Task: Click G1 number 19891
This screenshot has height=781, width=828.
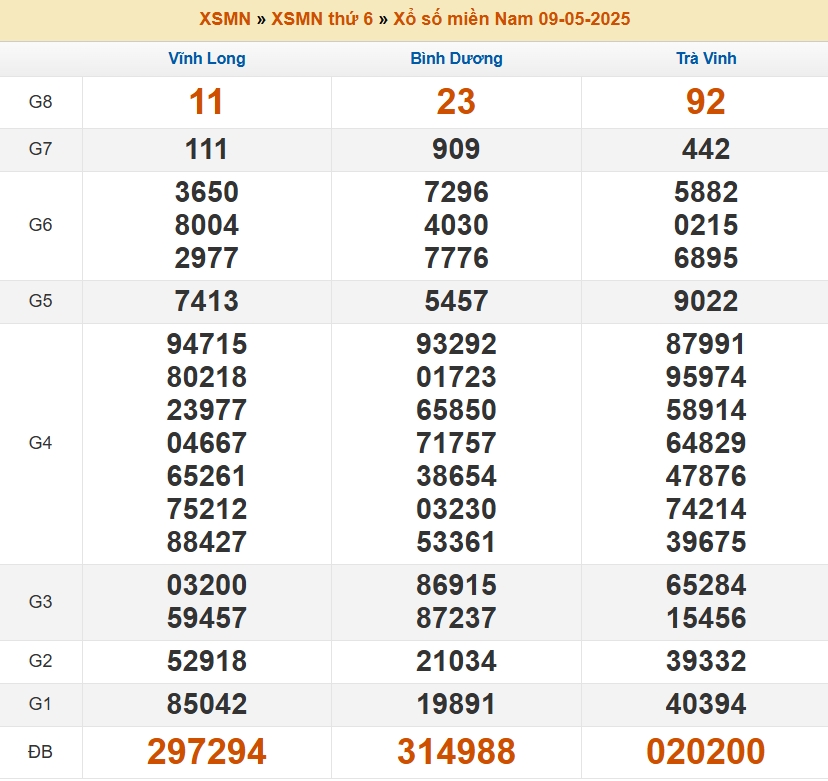Action: pos(456,704)
